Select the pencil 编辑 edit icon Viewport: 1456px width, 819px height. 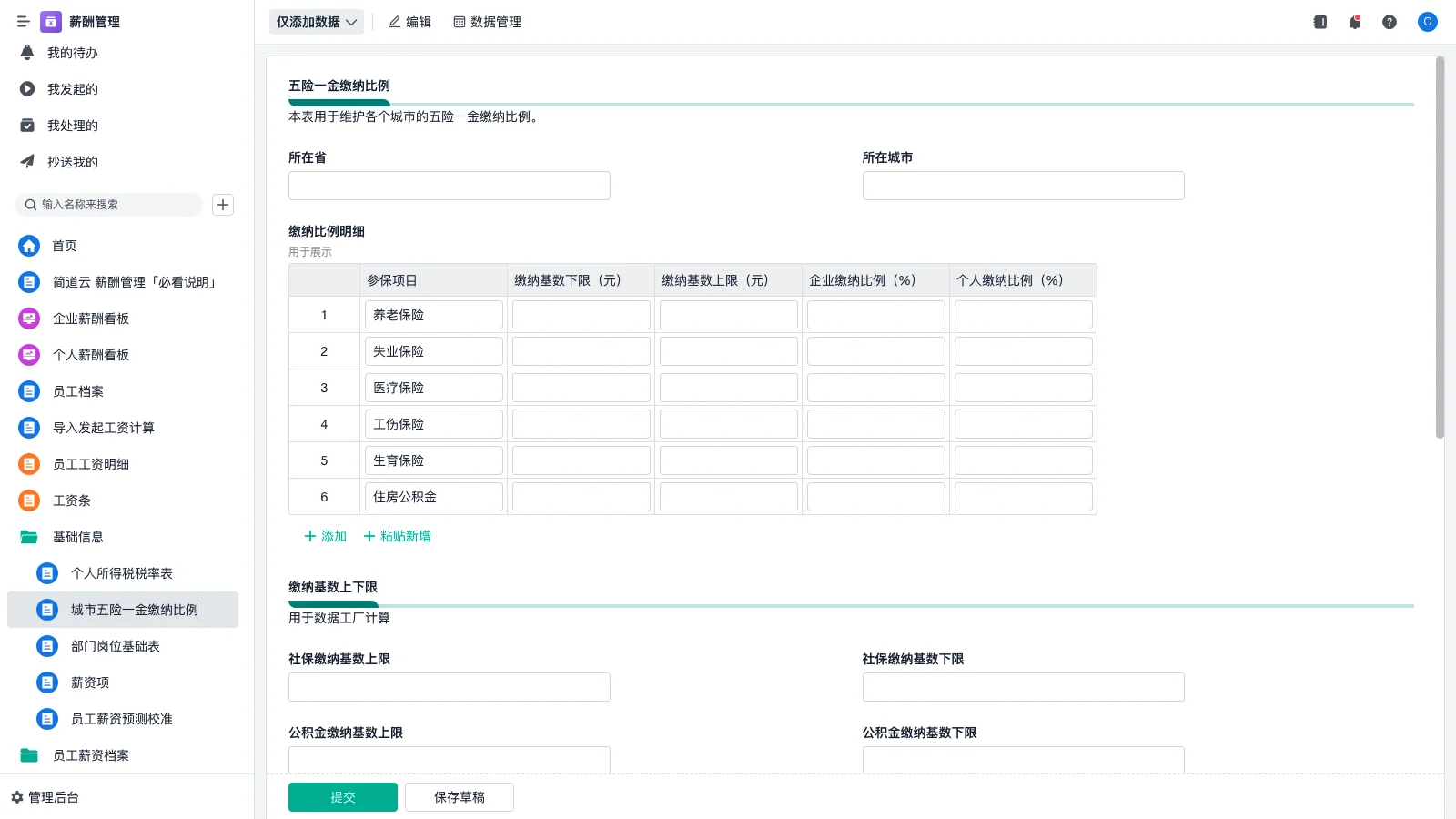click(x=409, y=22)
